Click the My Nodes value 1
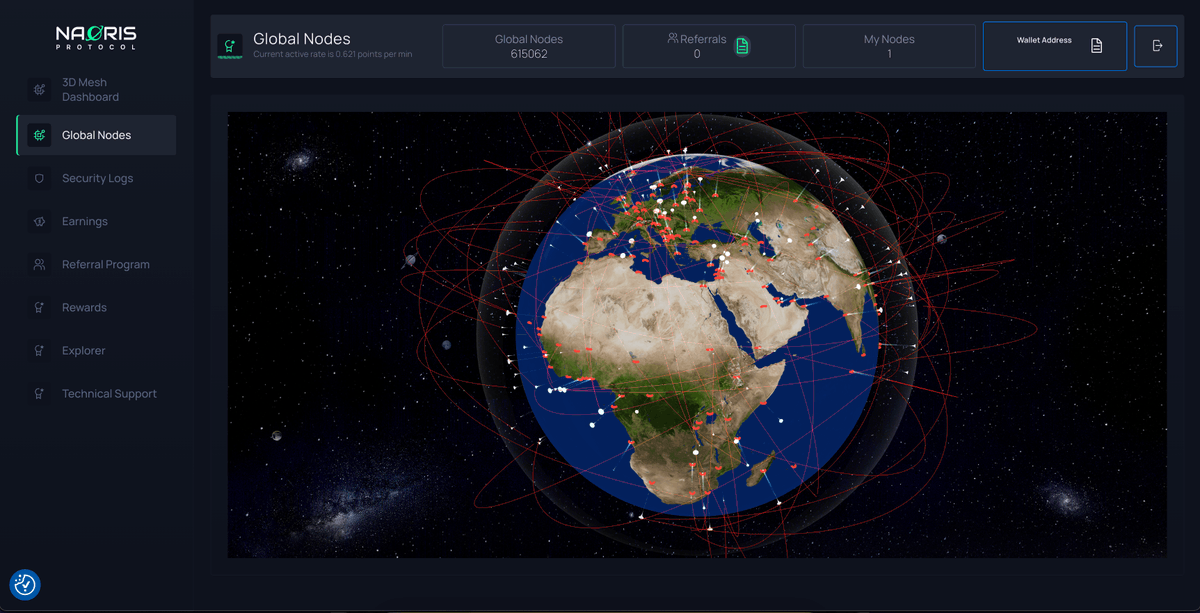Viewport: 1200px width, 613px height. click(x=889, y=54)
